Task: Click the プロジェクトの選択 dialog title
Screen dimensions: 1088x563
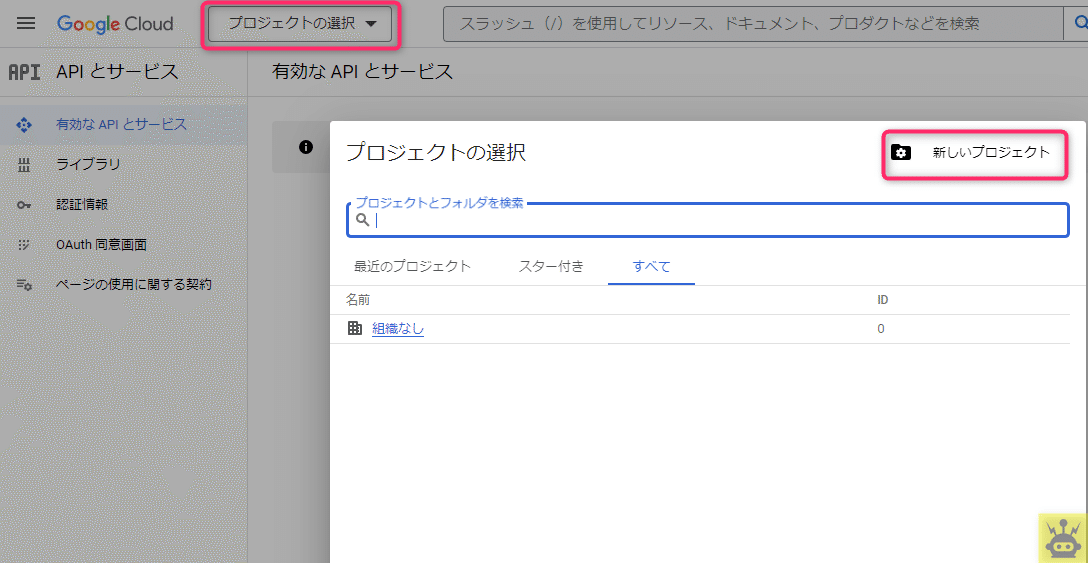Action: (x=436, y=153)
